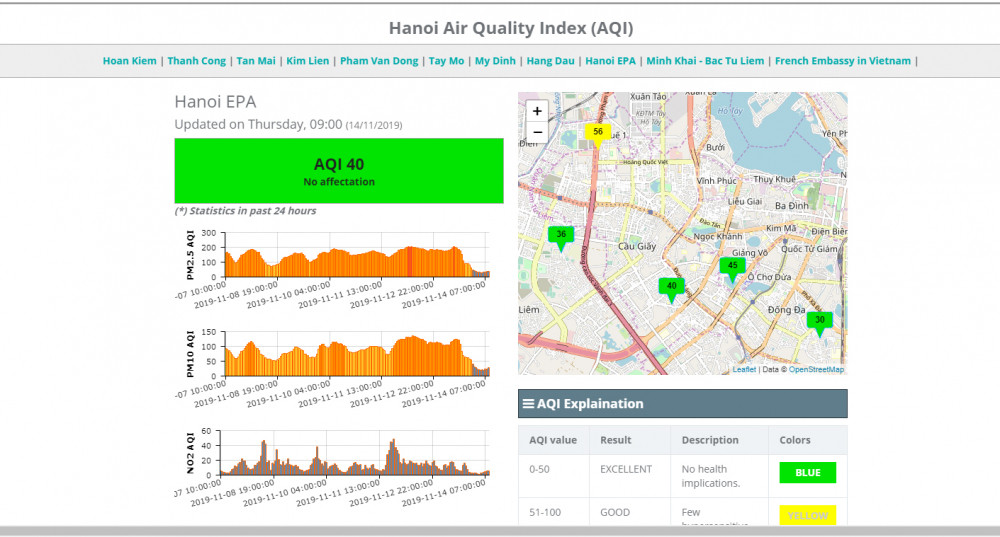Screen dimensions: 1000x537
Task: Click the green map marker showing 30
Action: click(820, 321)
